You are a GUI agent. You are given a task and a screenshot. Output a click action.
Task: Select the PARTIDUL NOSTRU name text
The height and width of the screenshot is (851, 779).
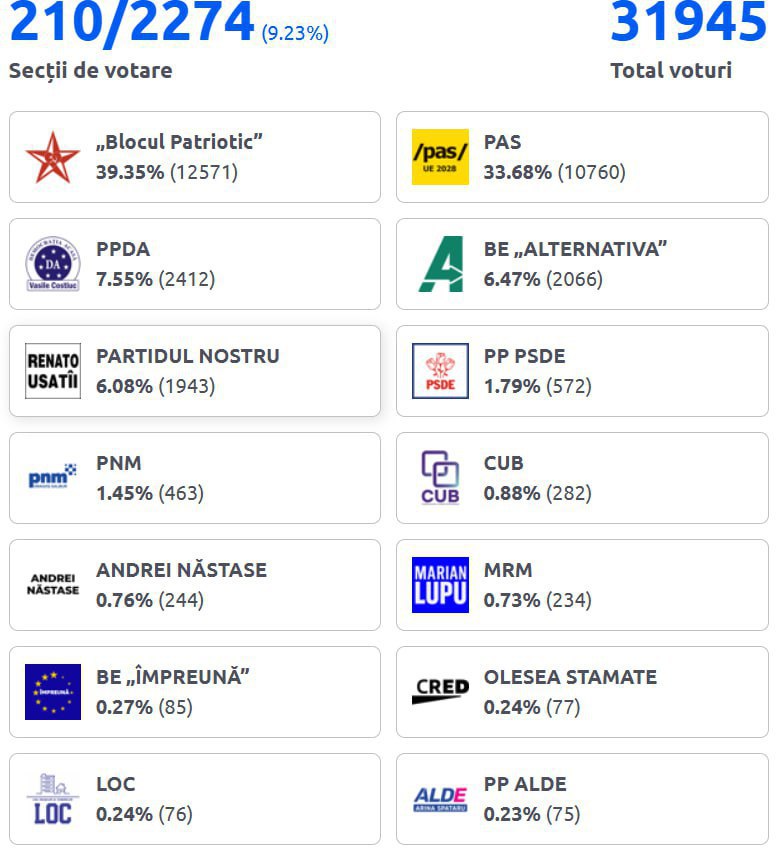[187, 356]
